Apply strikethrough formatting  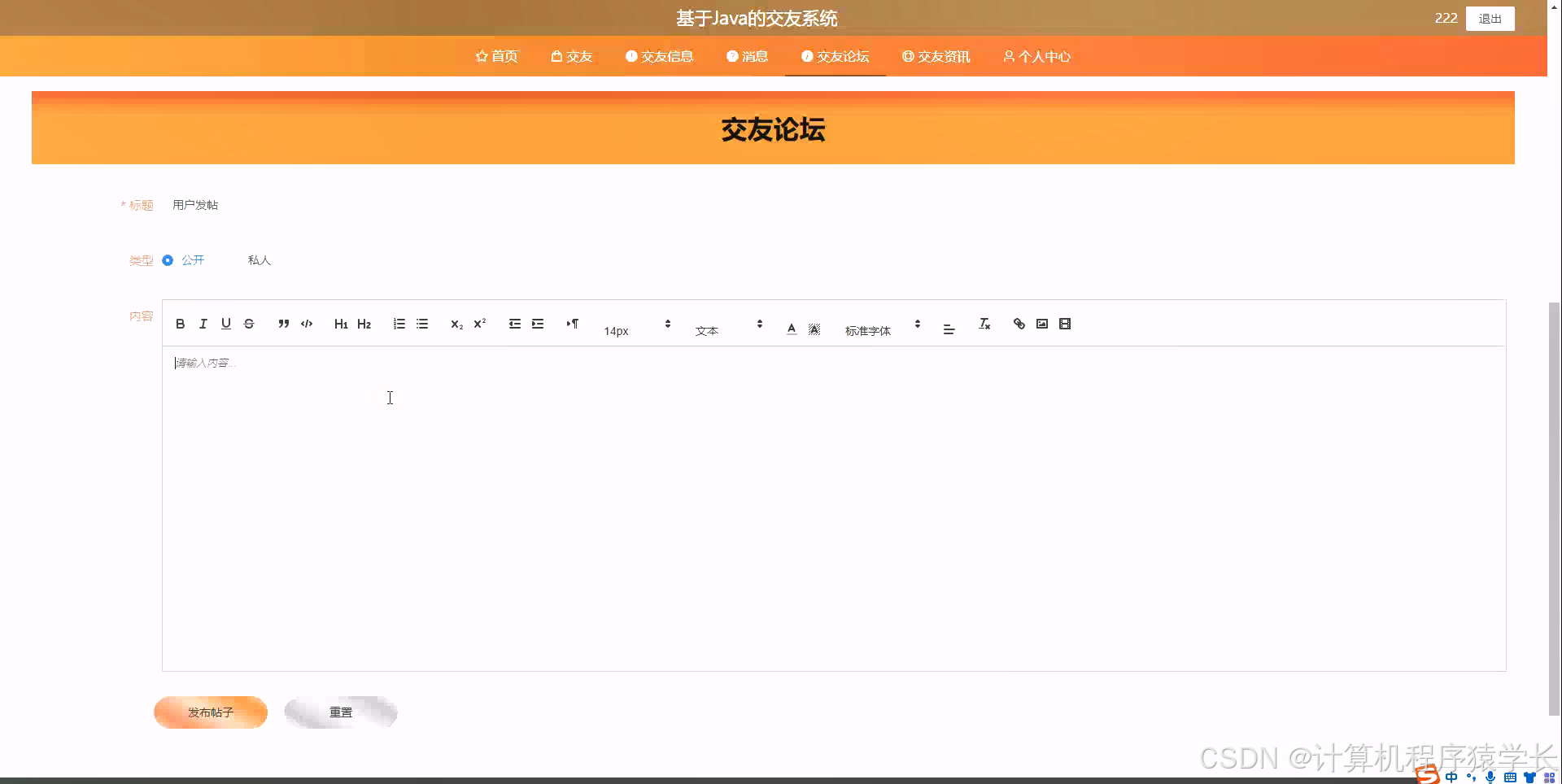[x=249, y=324]
